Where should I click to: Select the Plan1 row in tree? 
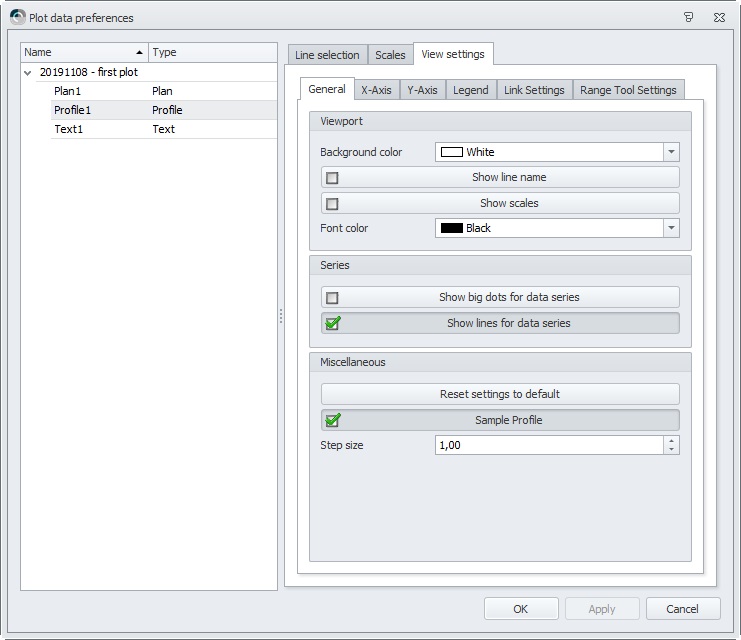(x=164, y=91)
